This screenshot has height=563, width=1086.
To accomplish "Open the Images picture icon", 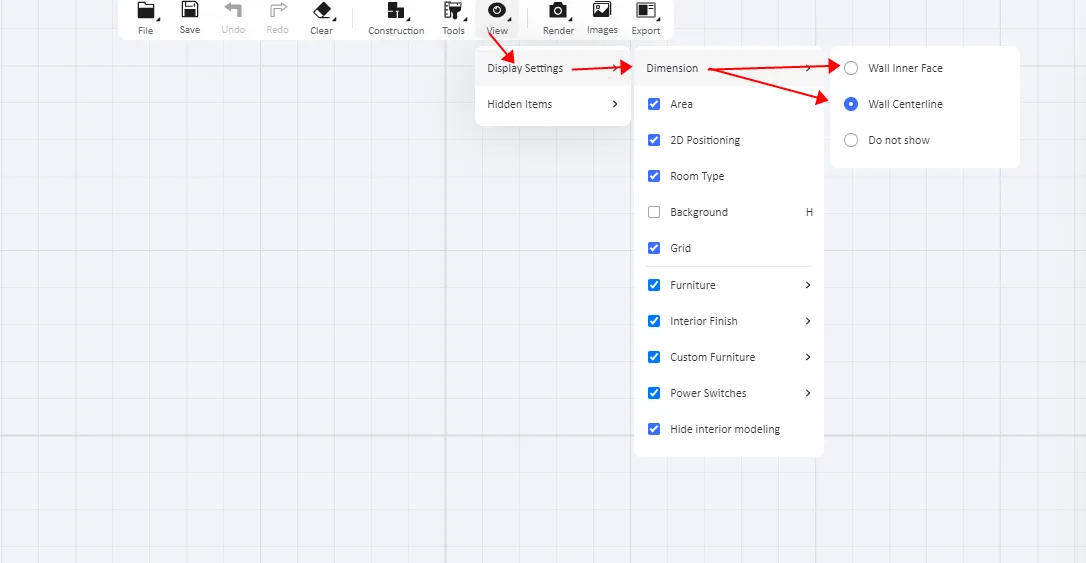I will (x=602, y=12).
